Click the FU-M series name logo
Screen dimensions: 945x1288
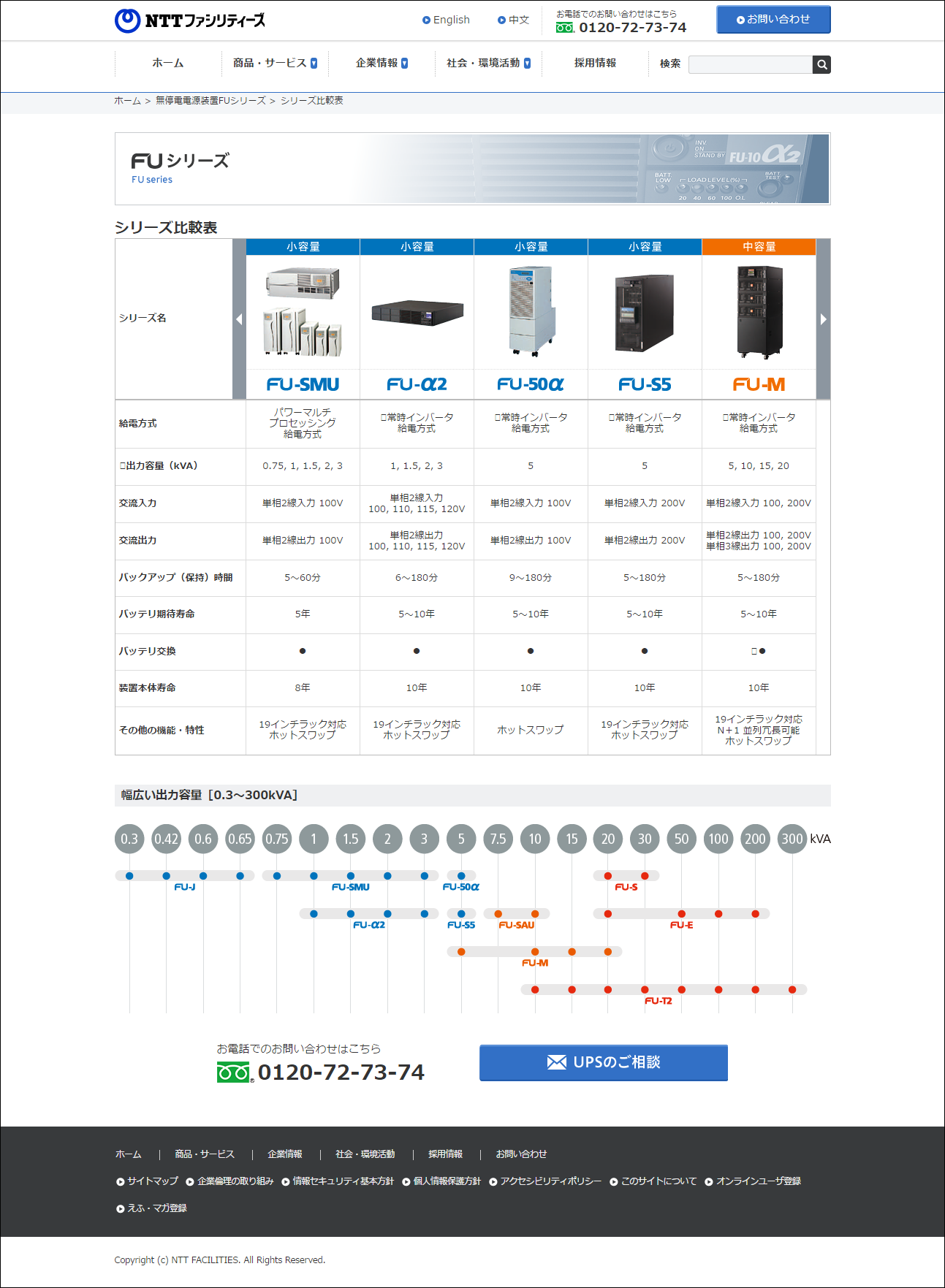(759, 384)
